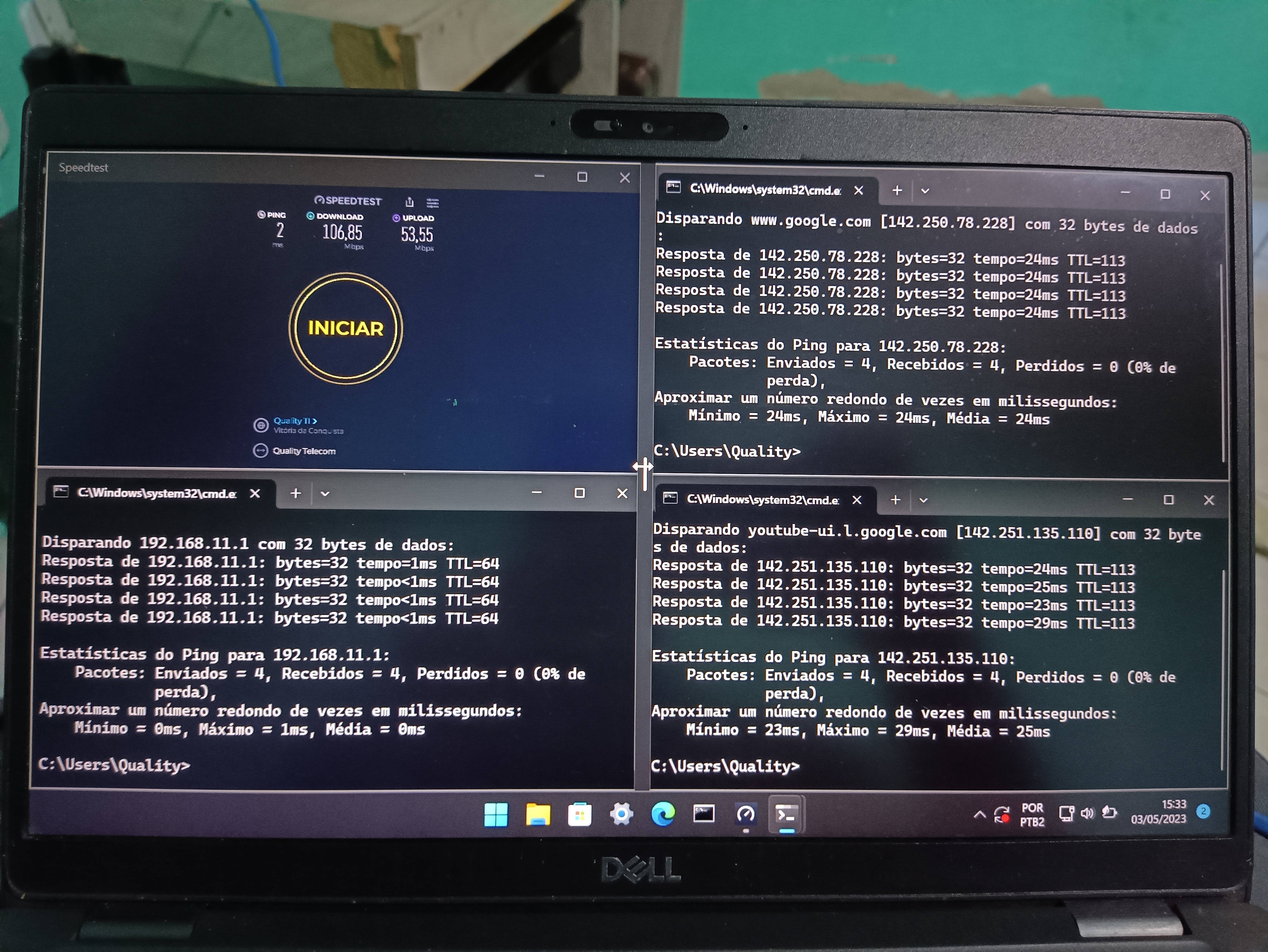Click the volume speaker icon in tray
The width and height of the screenshot is (1268, 952).
click(x=1087, y=813)
